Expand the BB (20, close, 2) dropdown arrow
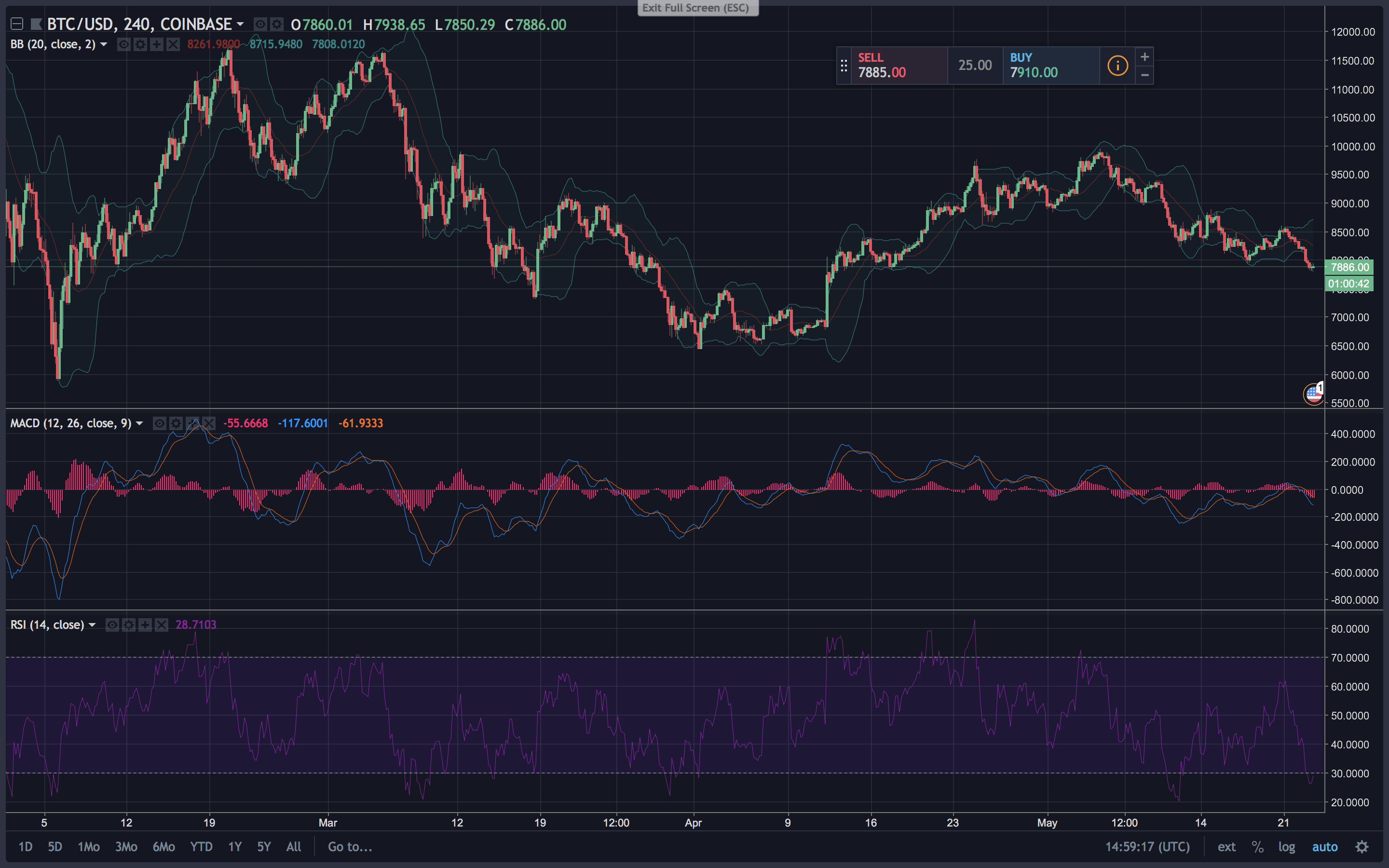Image resolution: width=1389 pixels, height=868 pixels. [104, 44]
